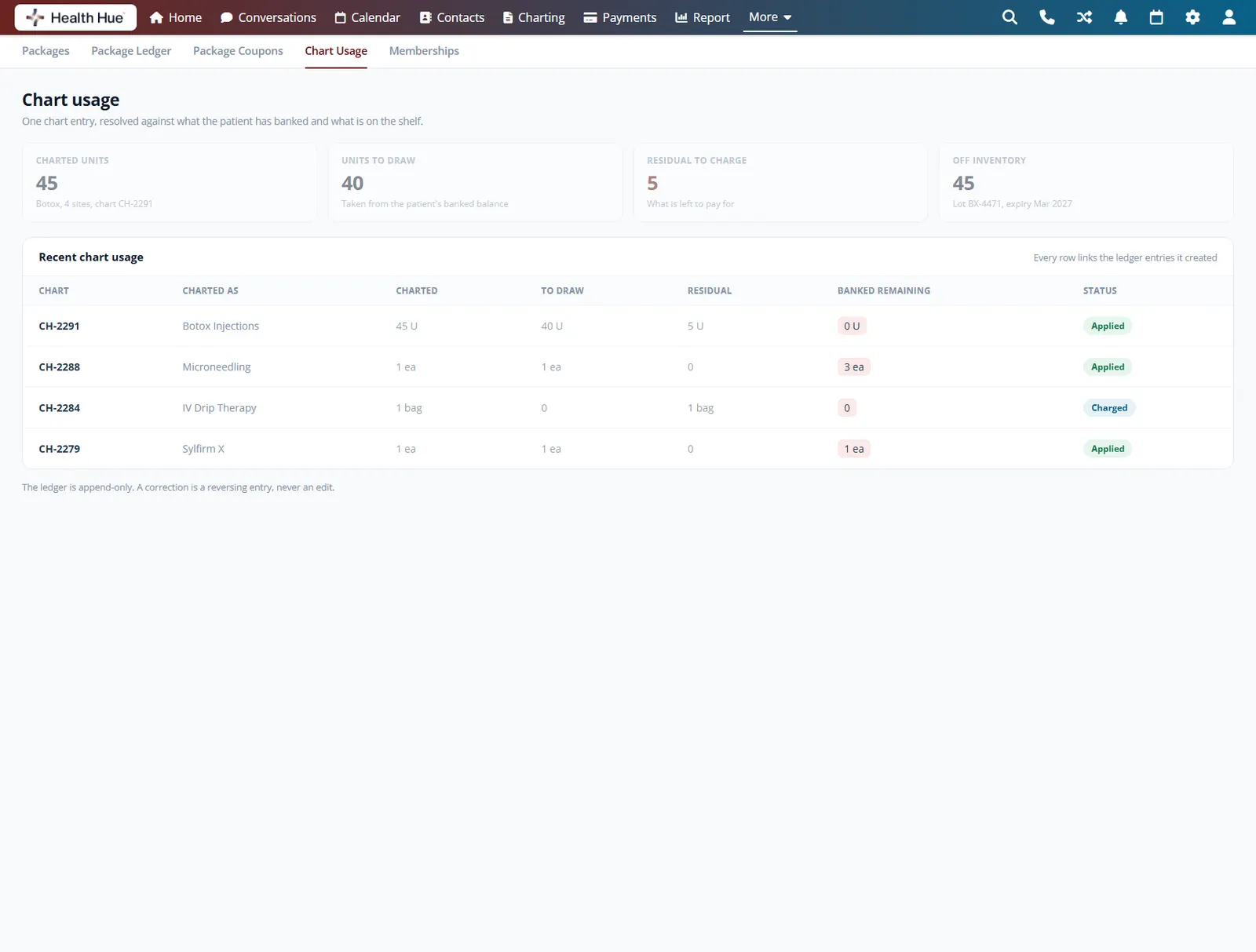The height and width of the screenshot is (952, 1256).
Task: Click 'Microneedling' in Charted As column
Action: coord(217,367)
